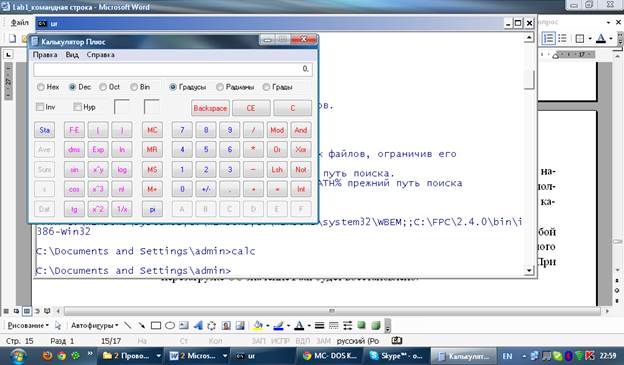
Task: Insert picture from drawing toolbar
Action: 240,326
